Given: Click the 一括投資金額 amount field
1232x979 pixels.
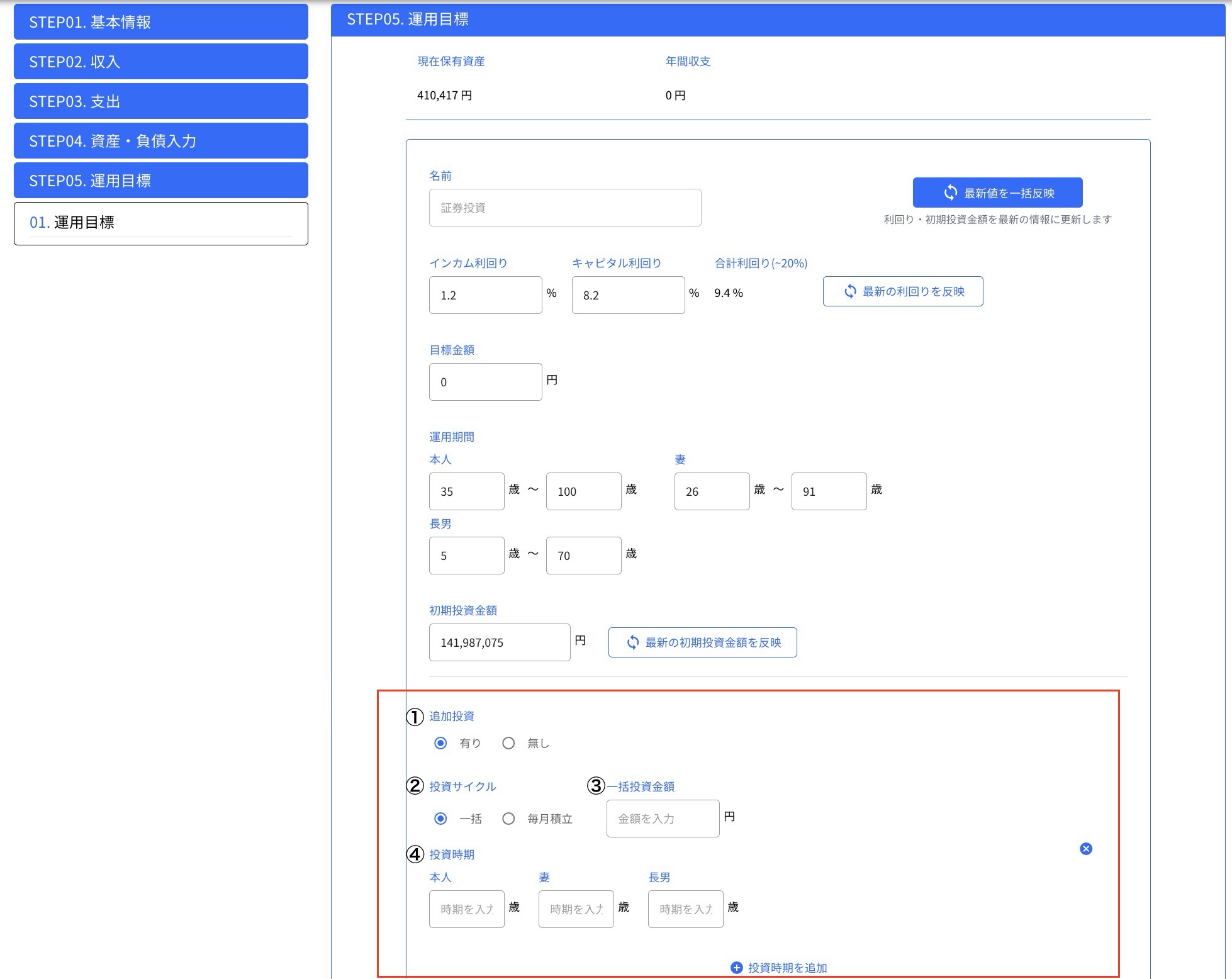Looking at the screenshot, I should pyautogui.click(x=663, y=819).
